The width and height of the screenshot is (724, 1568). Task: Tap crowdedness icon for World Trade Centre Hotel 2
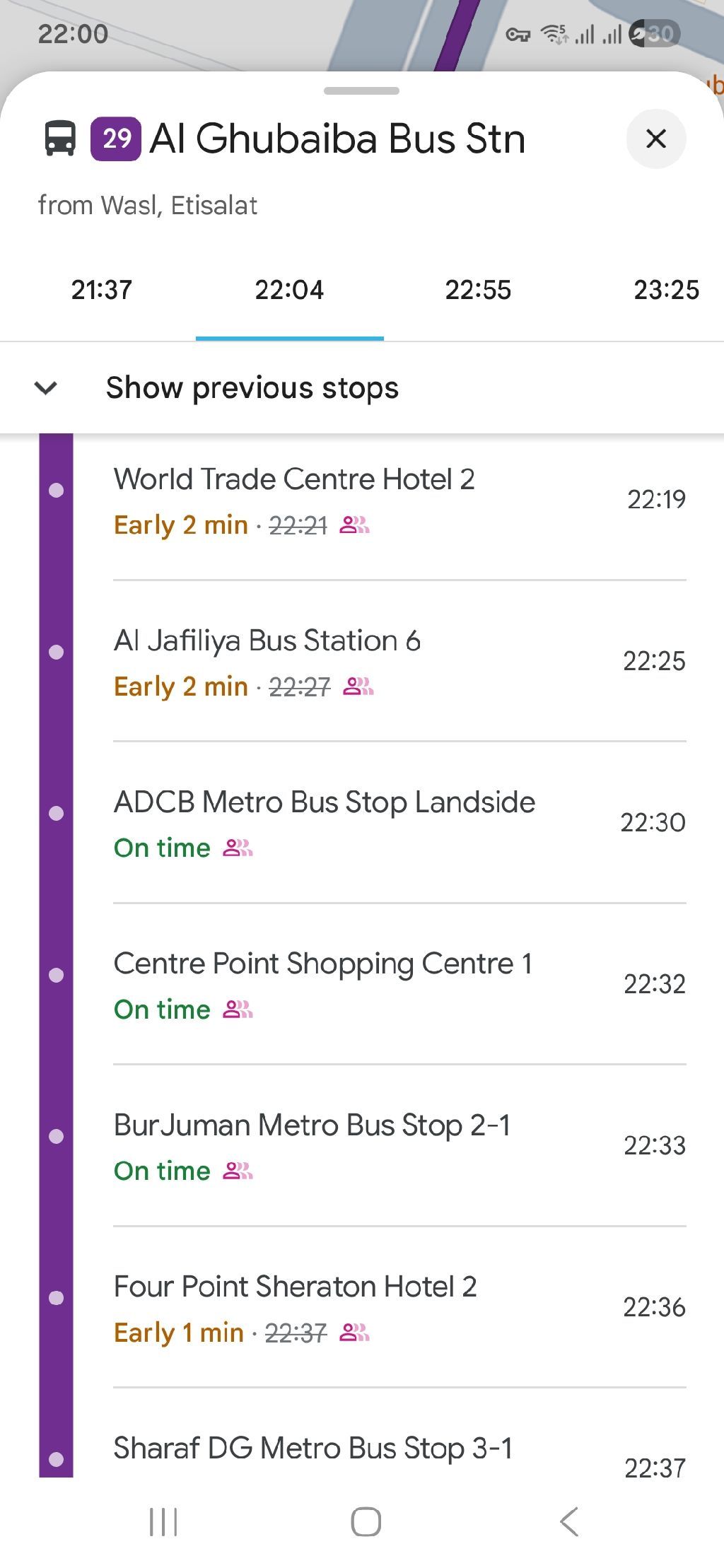354,525
